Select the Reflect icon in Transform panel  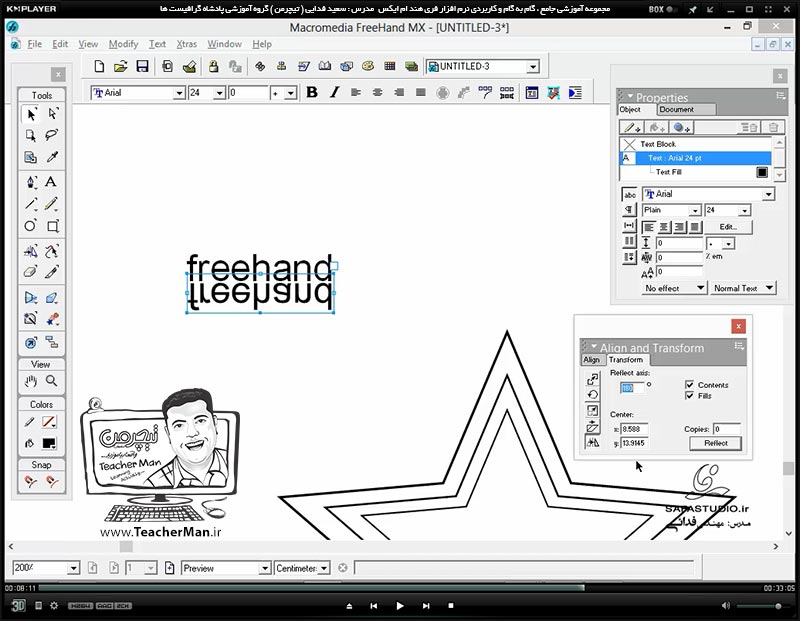(593, 442)
